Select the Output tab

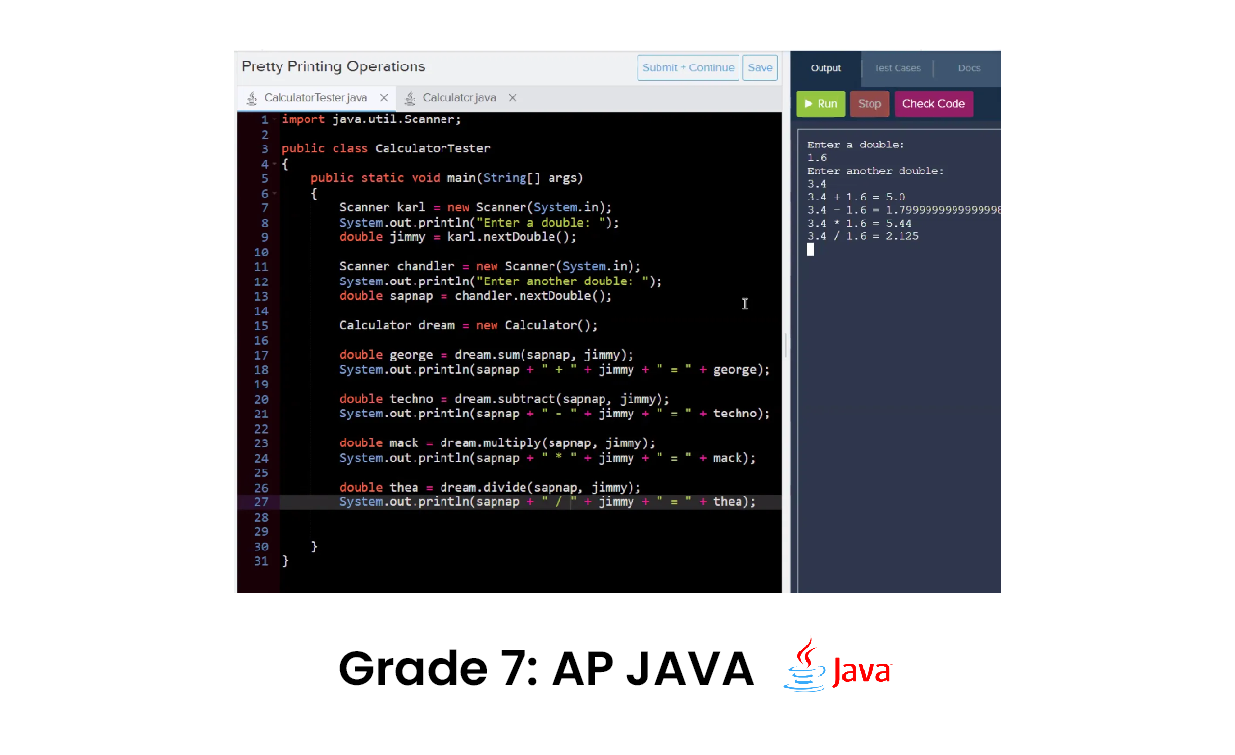tap(825, 68)
